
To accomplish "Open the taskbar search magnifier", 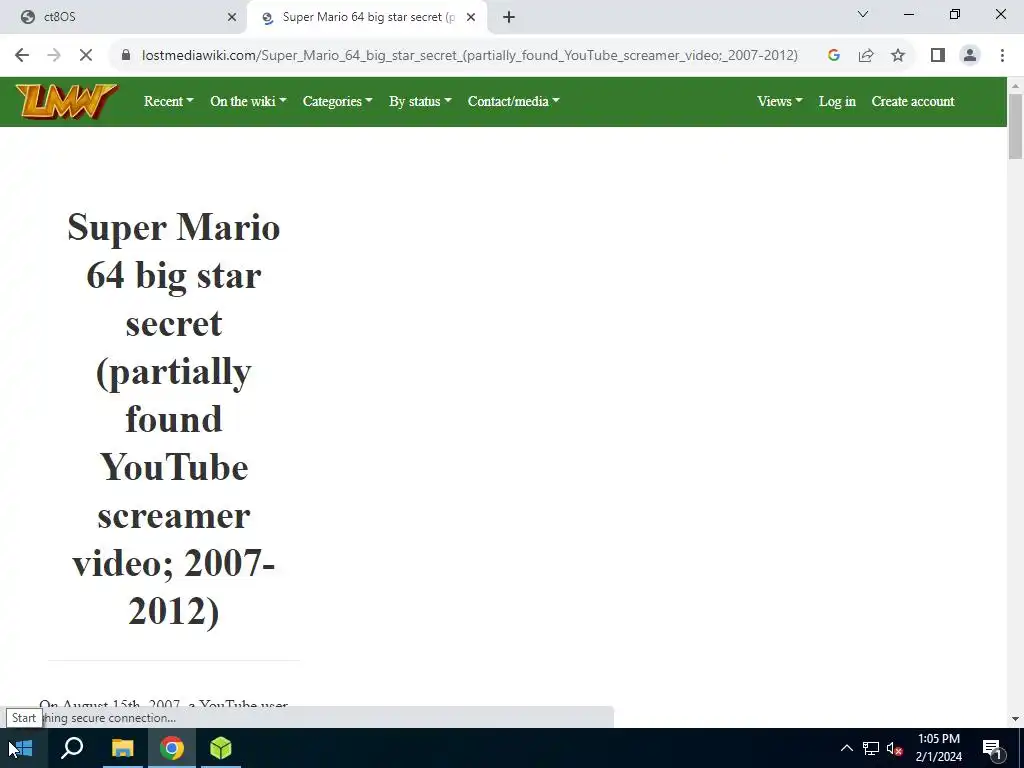I will (x=72, y=748).
